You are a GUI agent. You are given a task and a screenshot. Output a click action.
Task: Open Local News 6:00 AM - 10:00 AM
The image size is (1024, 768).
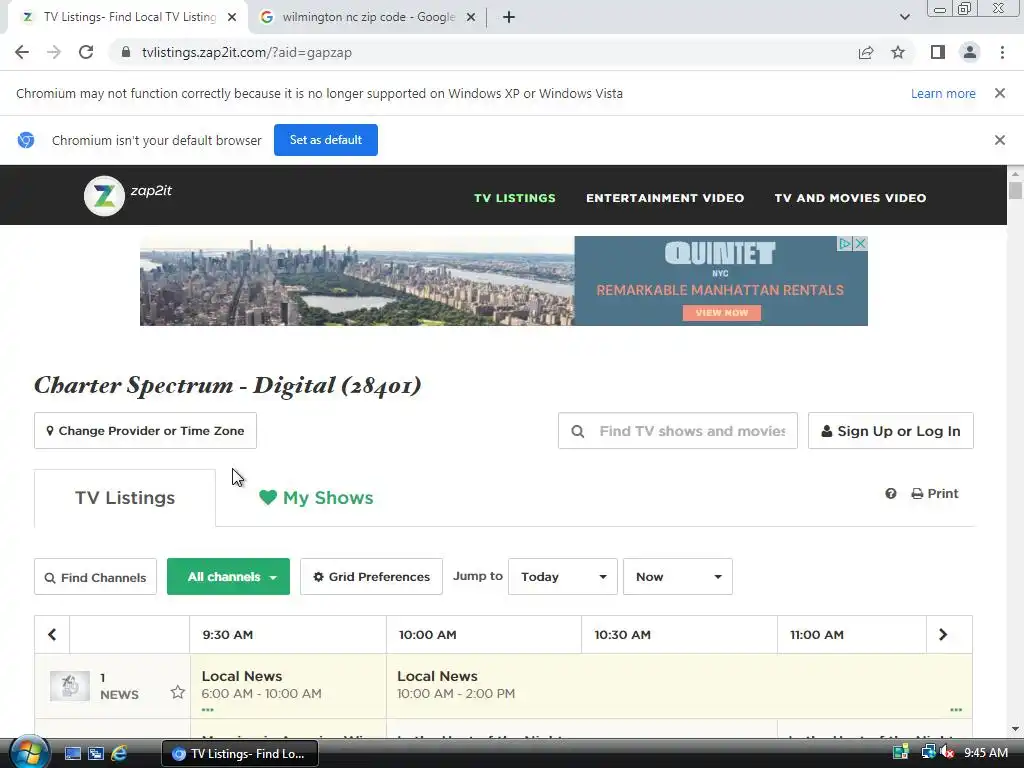click(x=288, y=686)
